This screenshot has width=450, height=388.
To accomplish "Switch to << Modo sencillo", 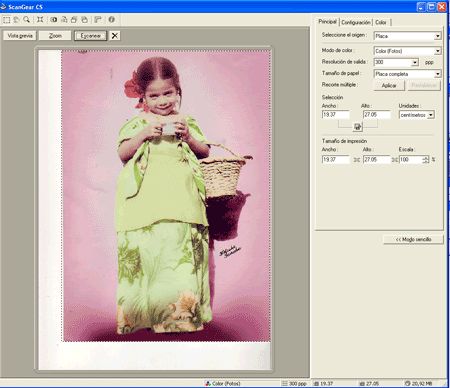I will click(x=413, y=239).
